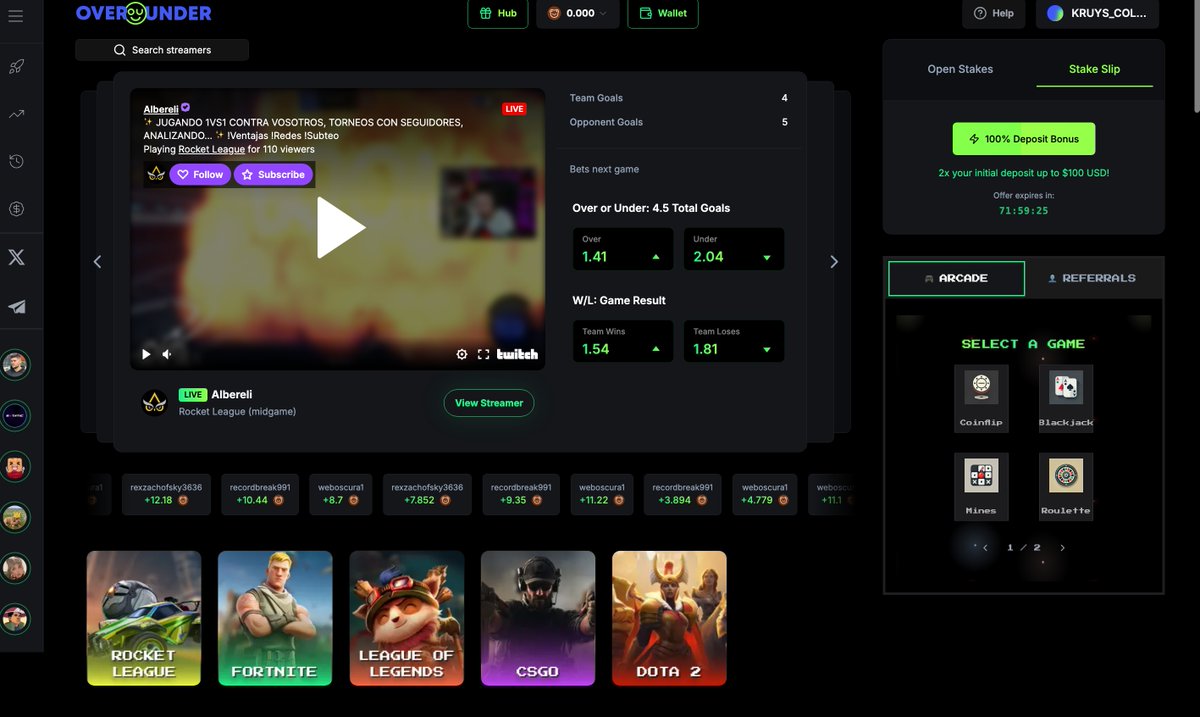
Task: Open the Coinflip arcade game
Action: pyautogui.click(x=981, y=398)
